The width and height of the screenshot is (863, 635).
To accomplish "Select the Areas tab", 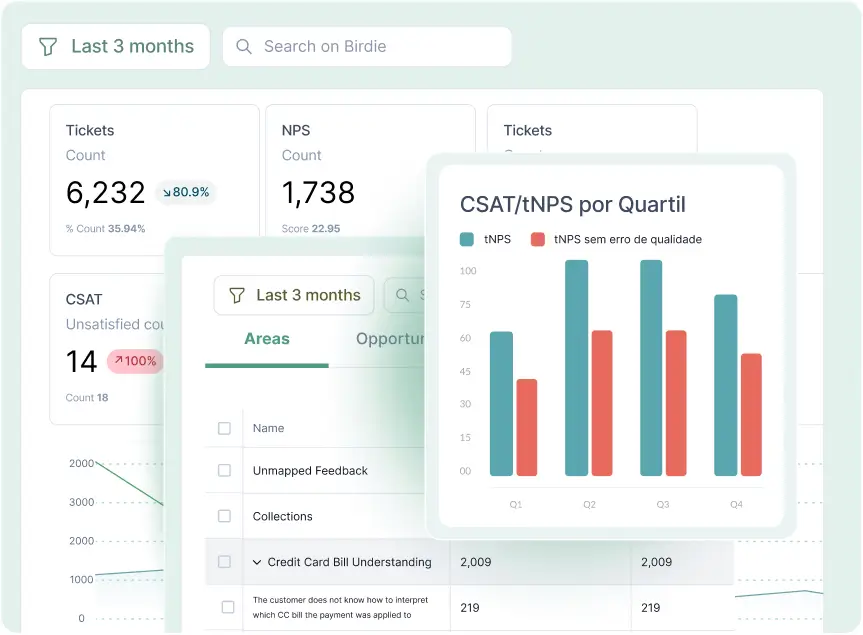I will pyautogui.click(x=266, y=339).
